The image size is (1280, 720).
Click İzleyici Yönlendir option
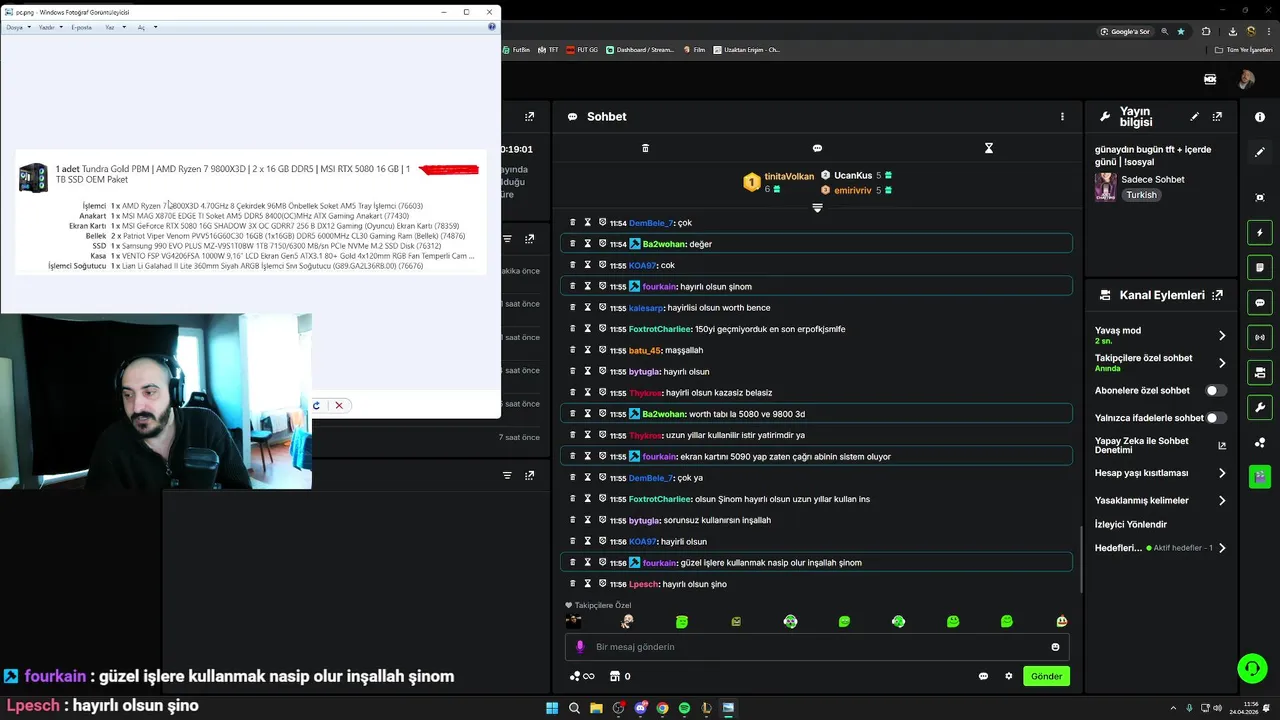[x=1131, y=524]
